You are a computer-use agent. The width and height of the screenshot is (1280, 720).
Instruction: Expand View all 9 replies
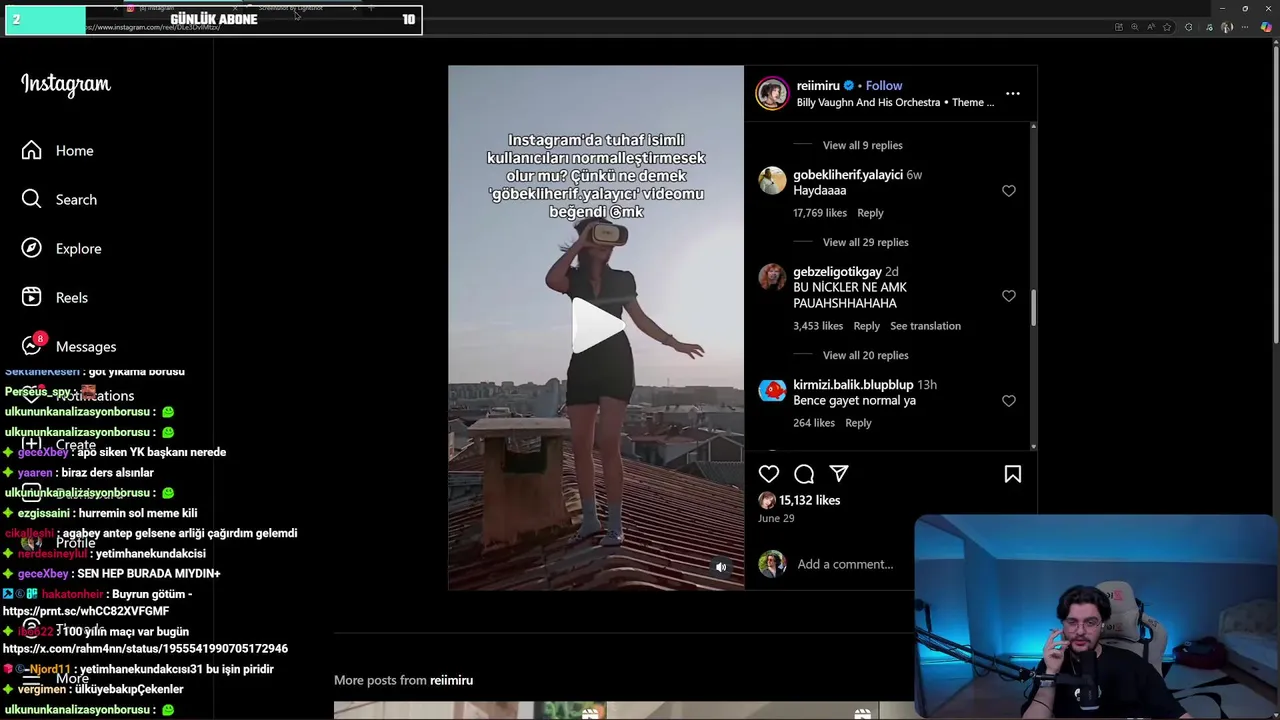(x=862, y=145)
